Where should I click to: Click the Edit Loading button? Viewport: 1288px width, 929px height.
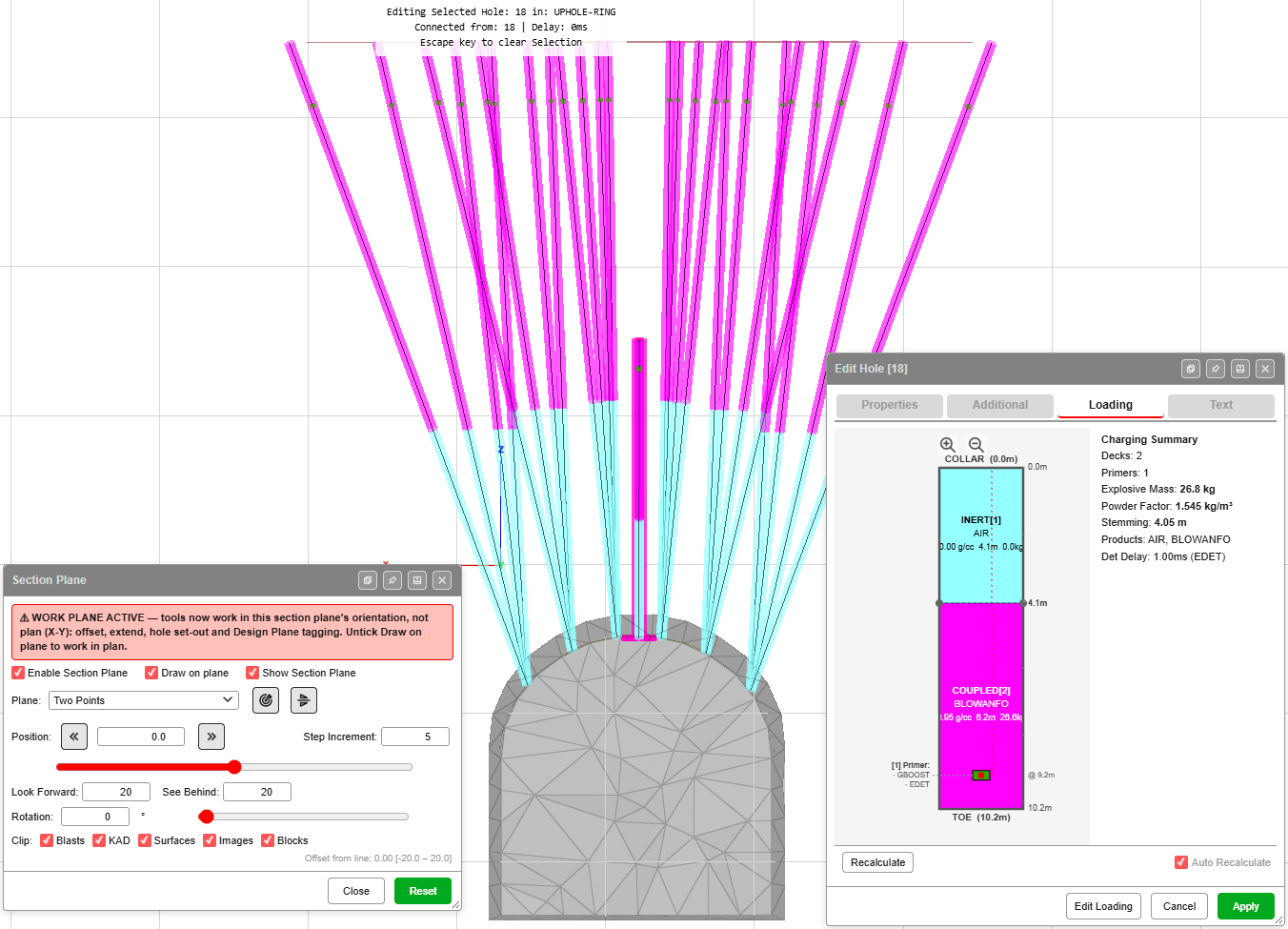point(1104,906)
